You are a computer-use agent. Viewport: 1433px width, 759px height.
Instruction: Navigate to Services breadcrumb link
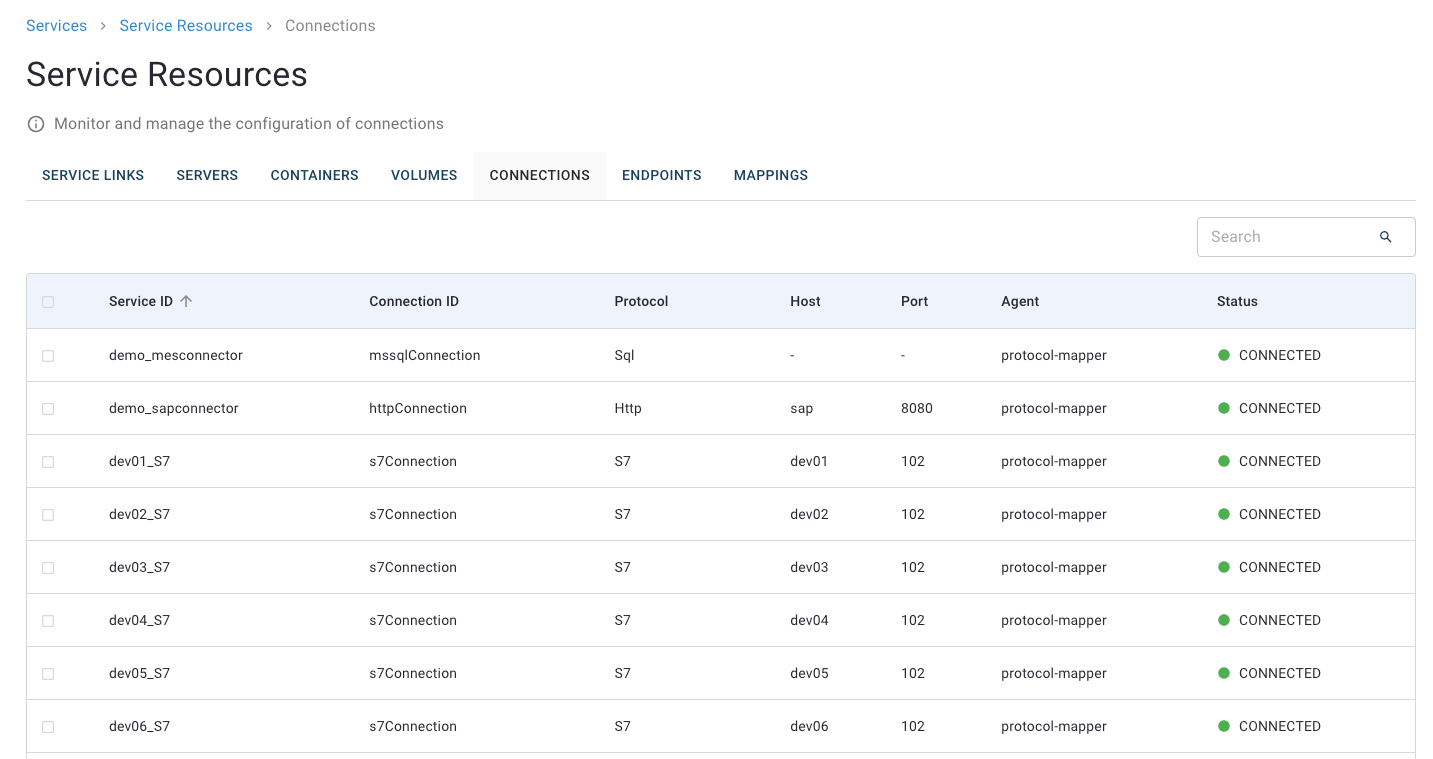[x=56, y=26]
